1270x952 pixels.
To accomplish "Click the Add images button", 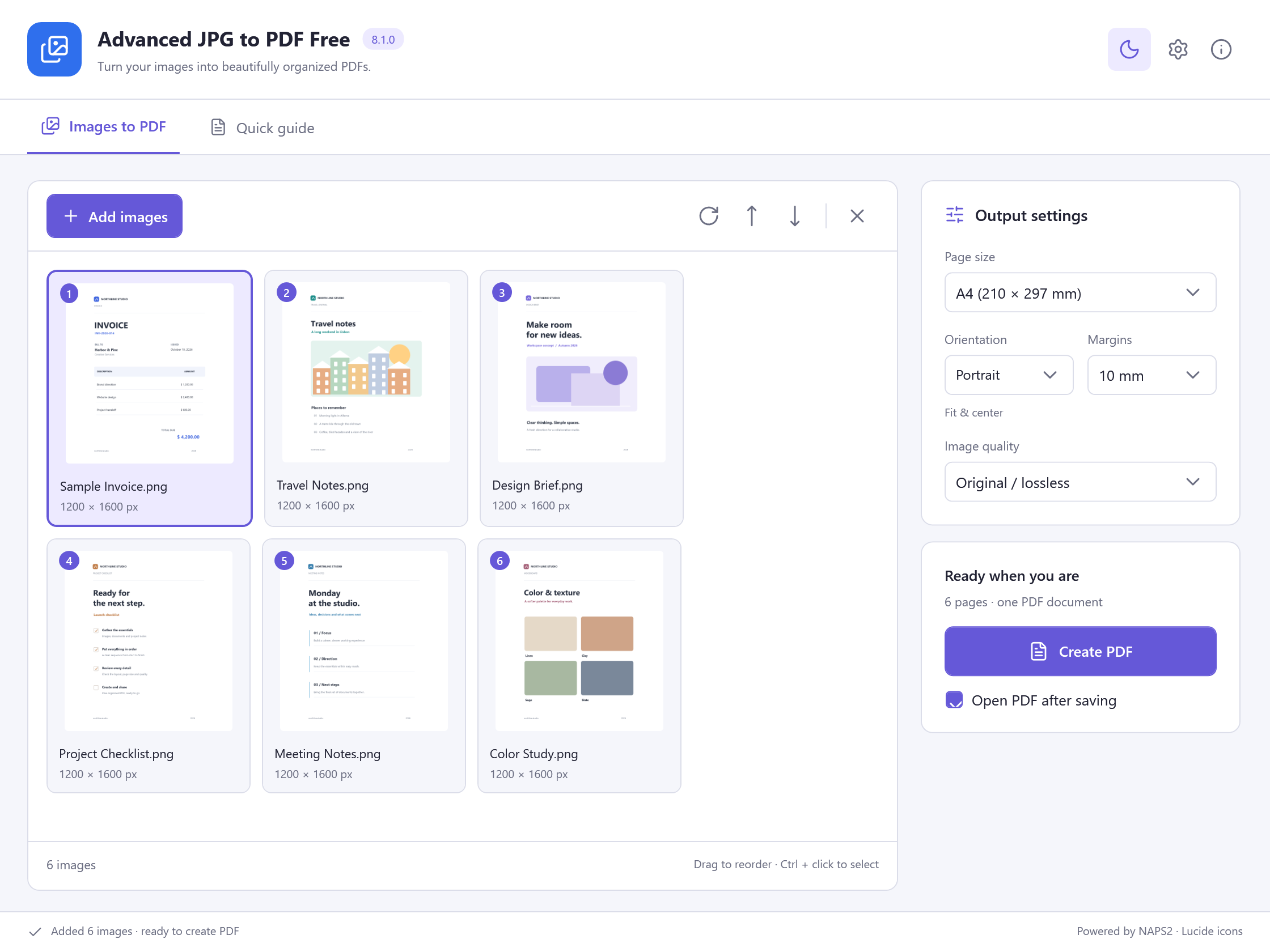I will tap(115, 216).
